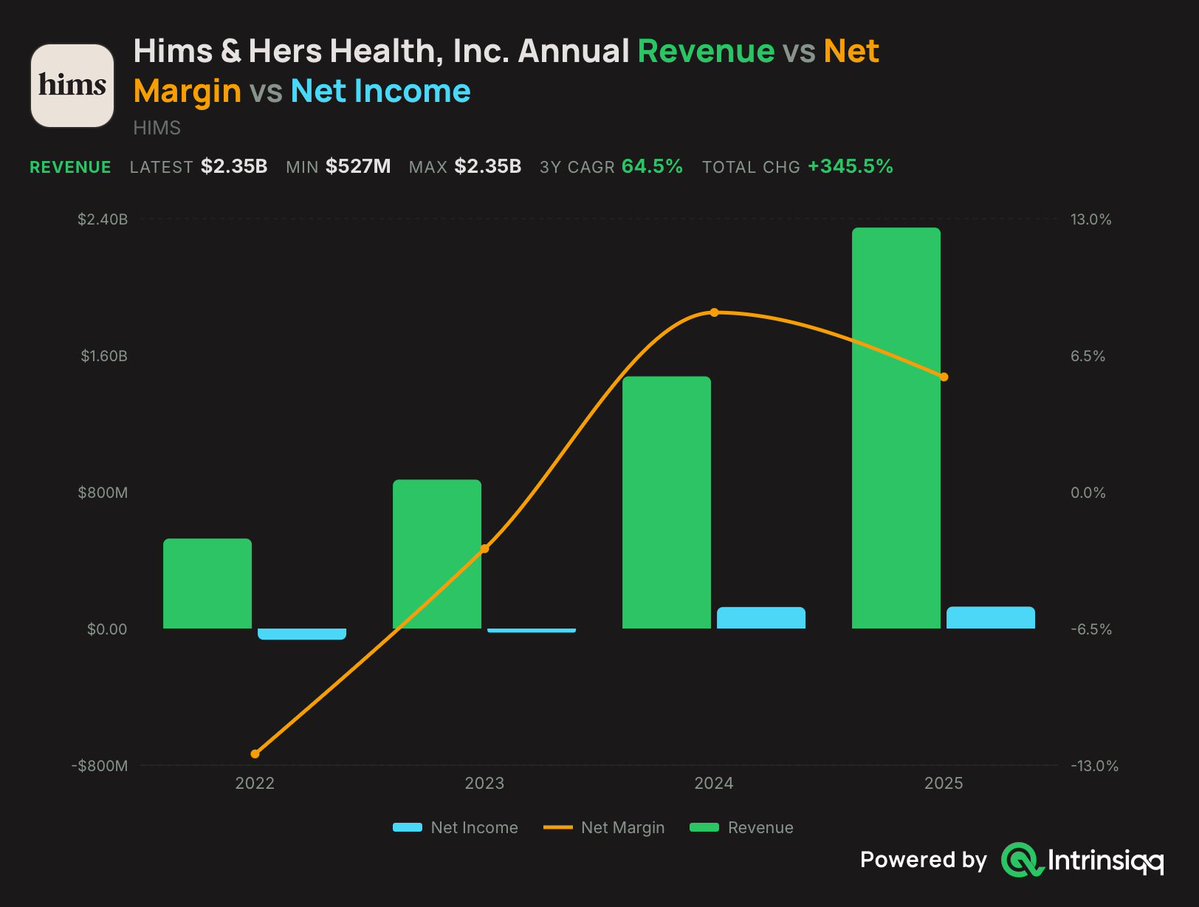1199x907 pixels.
Task: Click the -13.0% right axis label
Action: (1094, 766)
